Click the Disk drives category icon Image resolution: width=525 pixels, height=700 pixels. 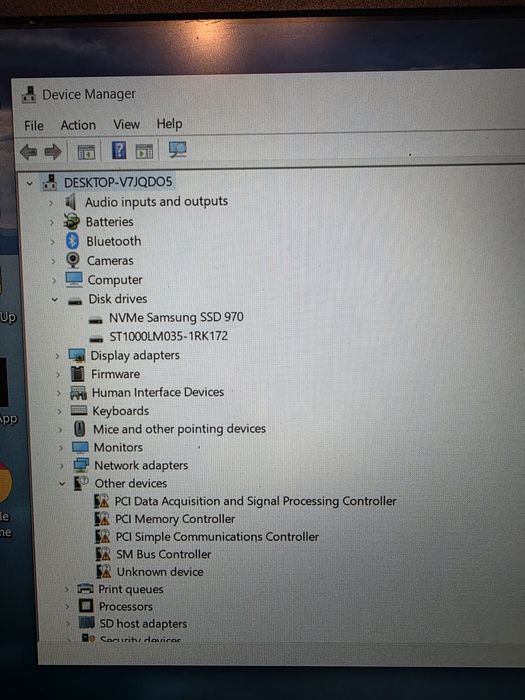(75, 300)
